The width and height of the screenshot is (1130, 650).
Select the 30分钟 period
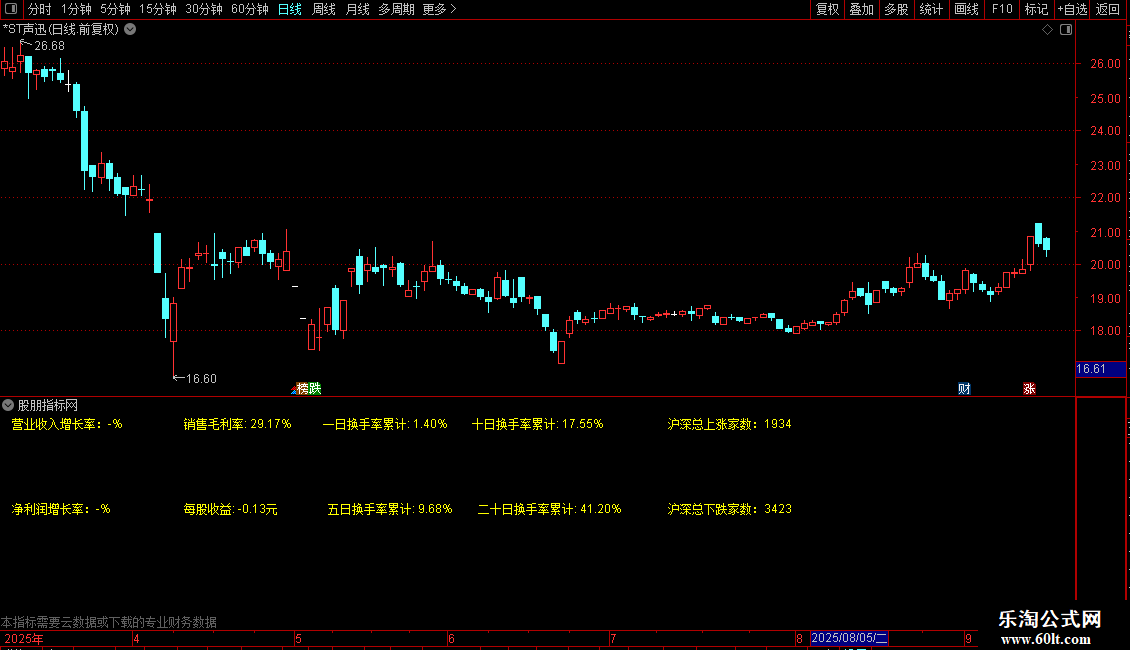pyautogui.click(x=203, y=9)
